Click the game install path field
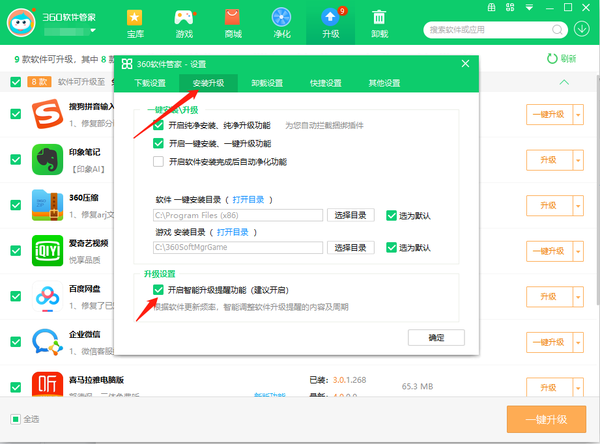The width and height of the screenshot is (600, 444). pyautogui.click(x=237, y=246)
